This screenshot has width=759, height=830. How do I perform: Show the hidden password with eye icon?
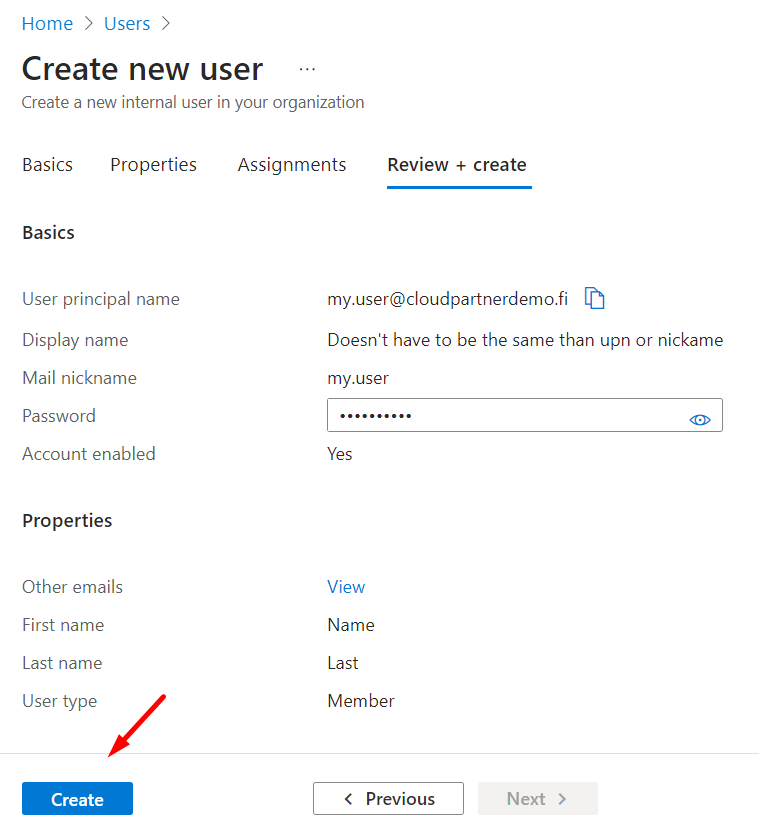[700, 419]
